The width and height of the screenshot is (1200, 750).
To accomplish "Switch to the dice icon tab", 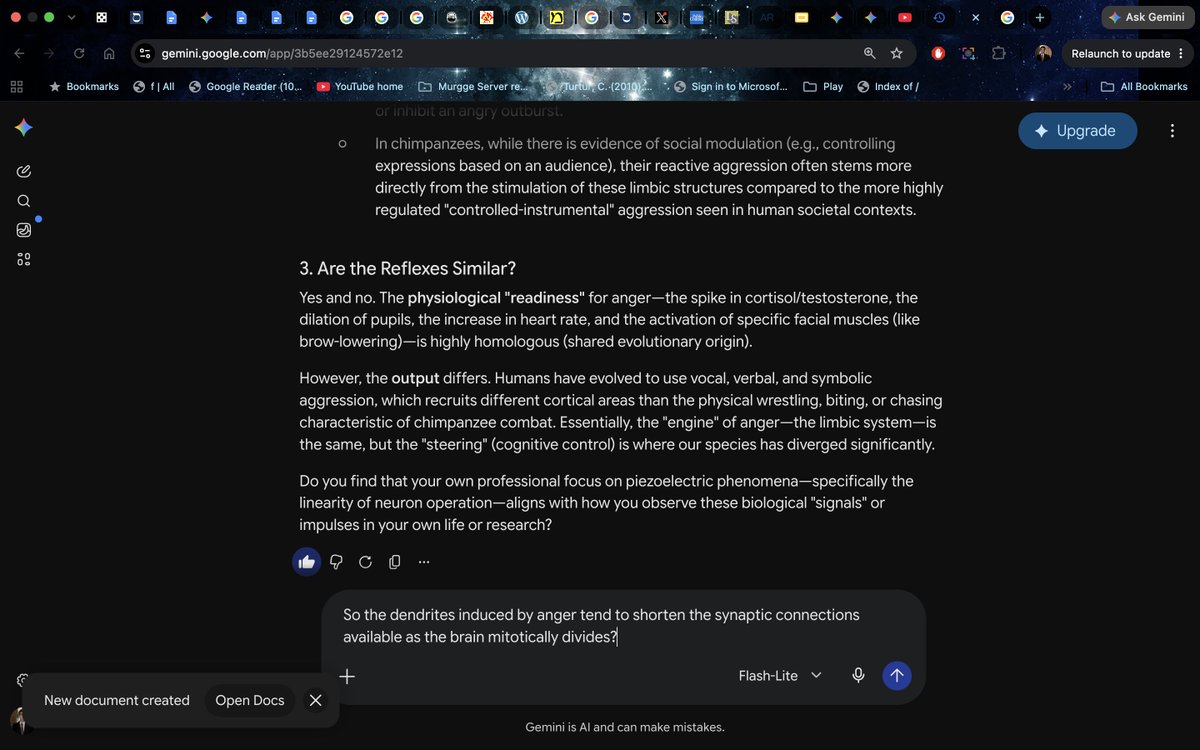I will (102, 17).
